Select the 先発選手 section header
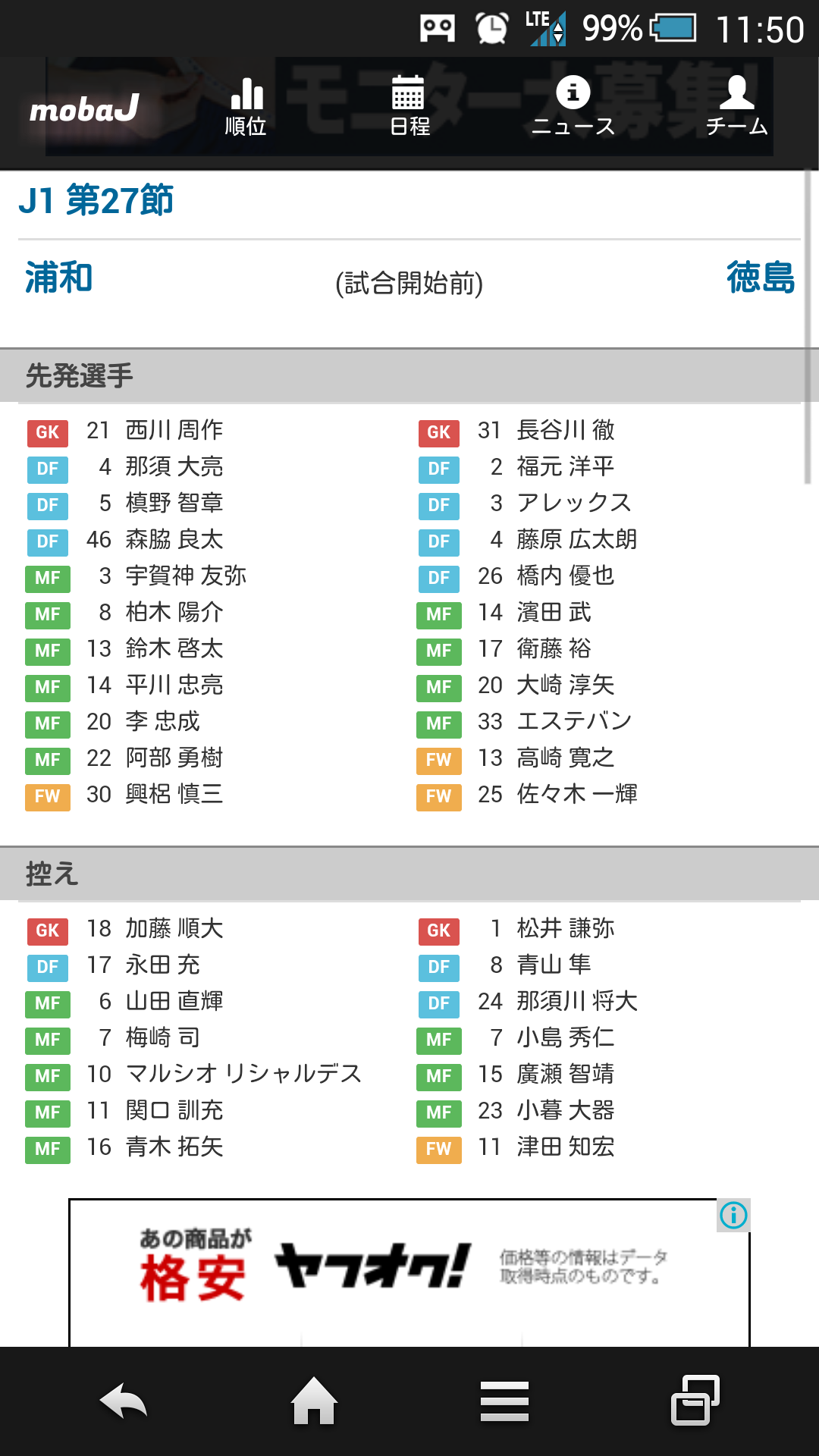 (80, 375)
